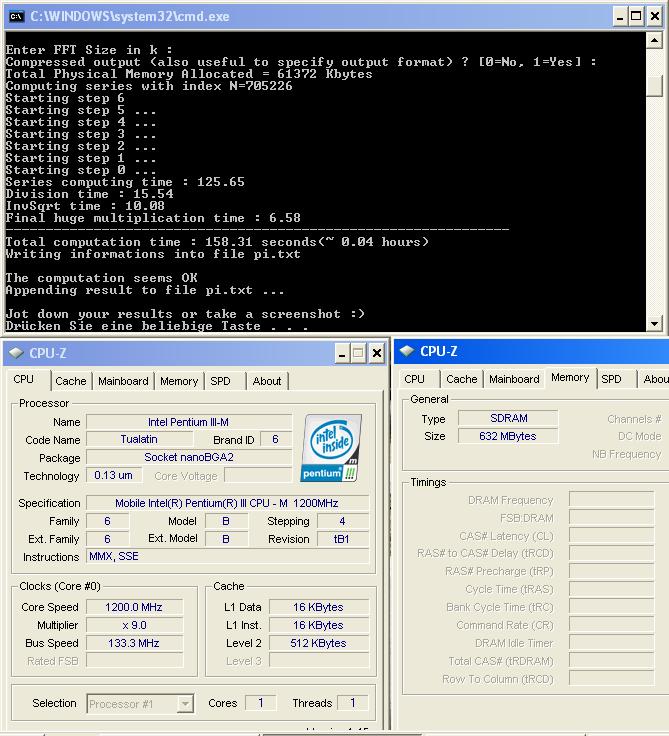Click the processor Name field 'Intel Pentium III-M'
669x736 pixels.
tap(188, 422)
